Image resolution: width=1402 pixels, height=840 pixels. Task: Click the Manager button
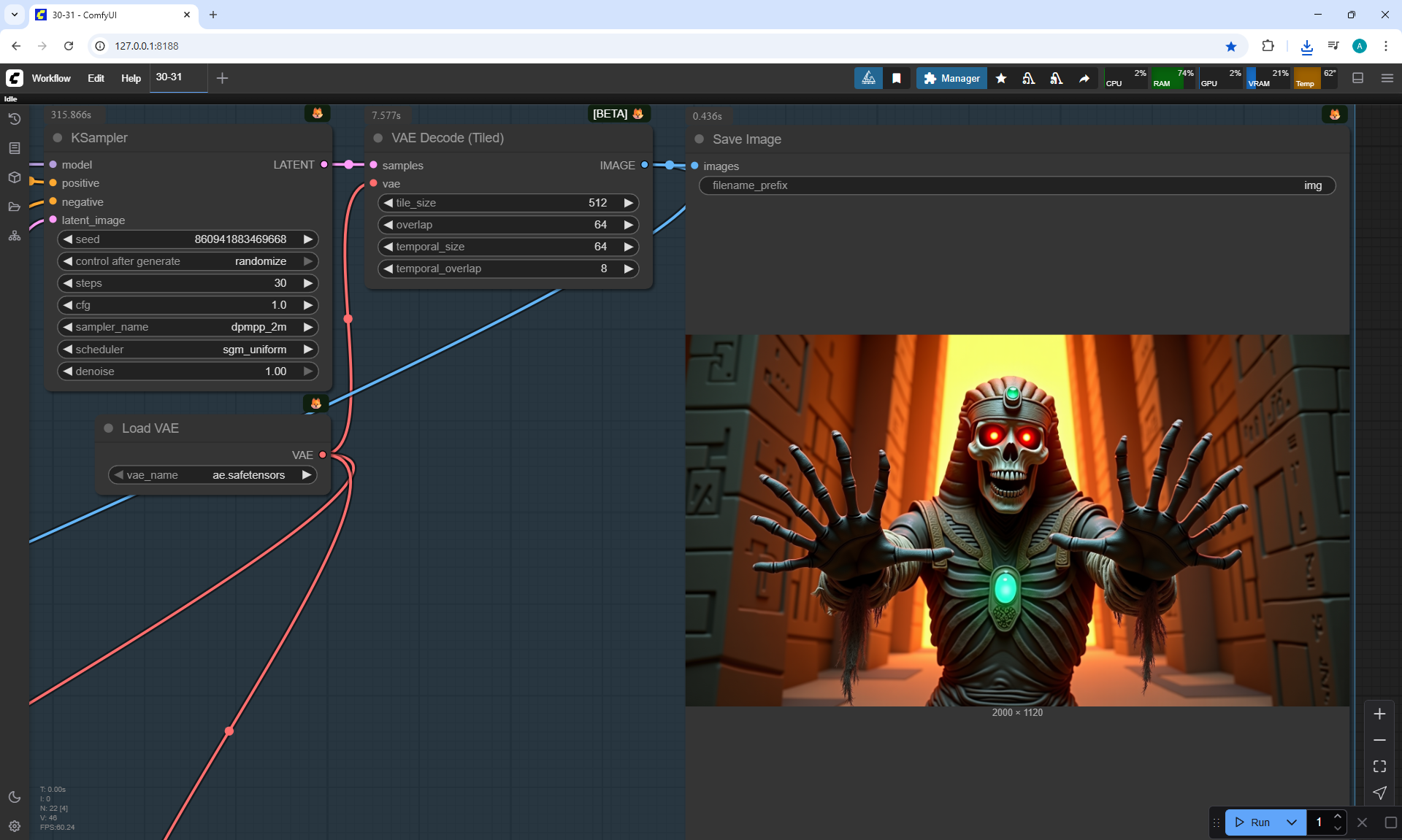(x=951, y=78)
